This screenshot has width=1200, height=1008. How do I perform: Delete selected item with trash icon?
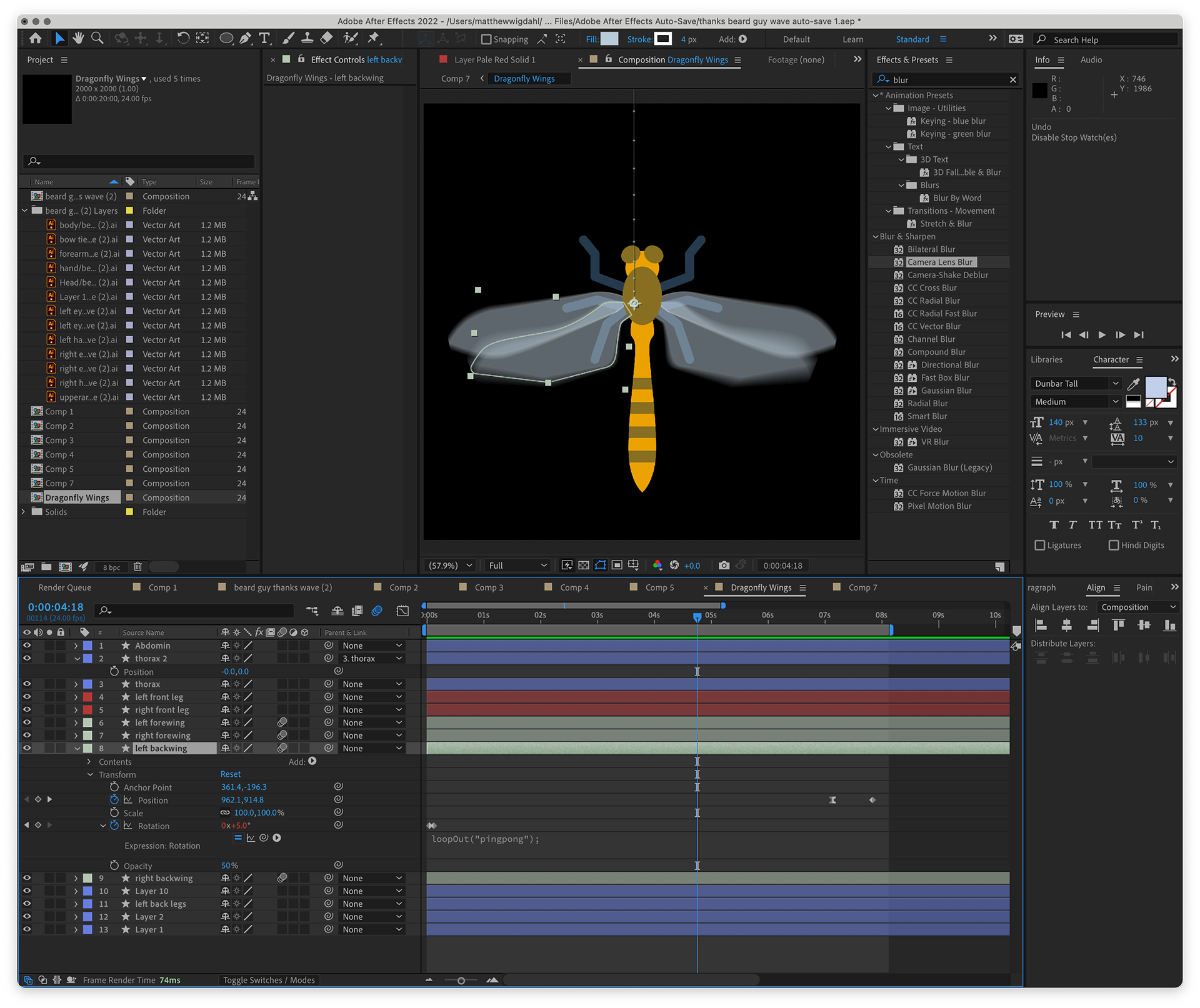click(x=138, y=567)
